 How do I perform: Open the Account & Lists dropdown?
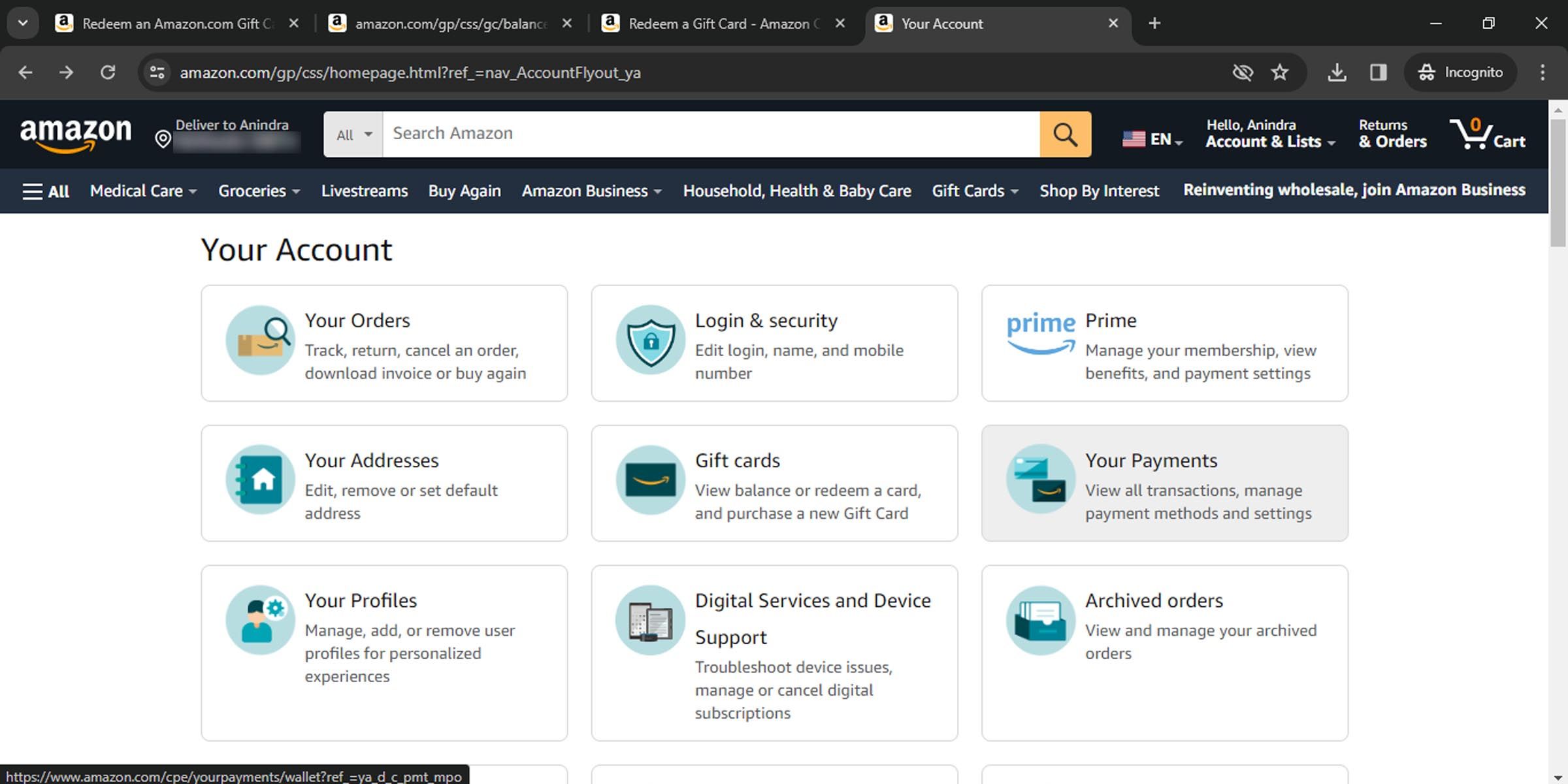[x=1269, y=134]
